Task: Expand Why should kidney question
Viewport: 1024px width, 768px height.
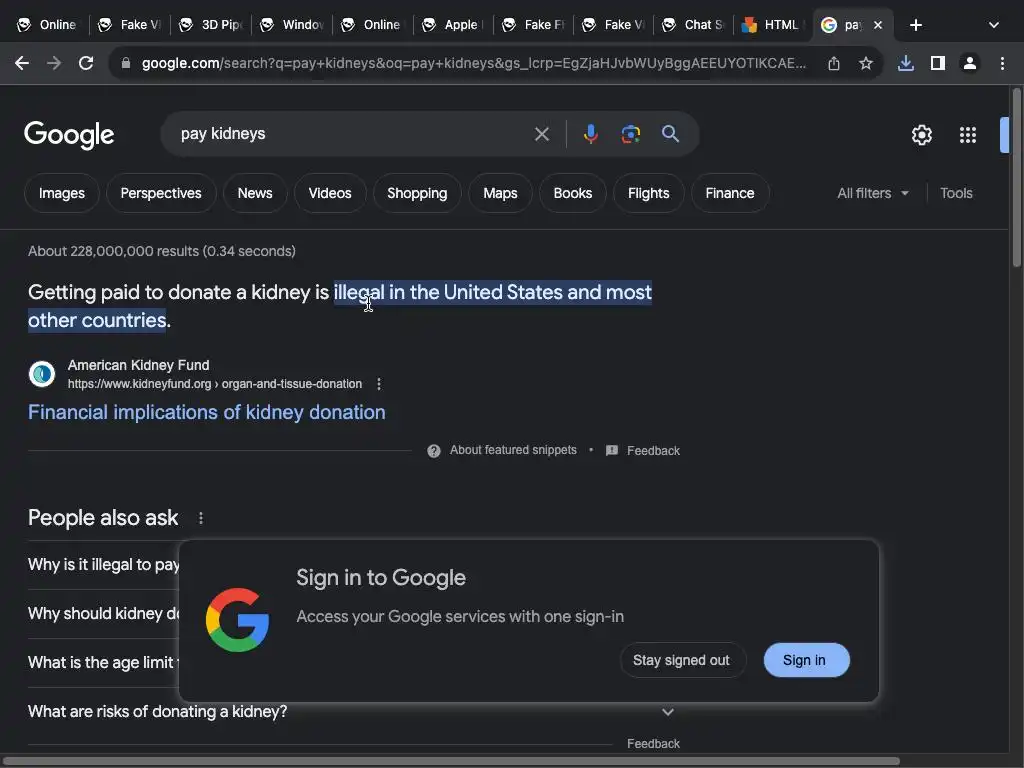Action: point(103,614)
